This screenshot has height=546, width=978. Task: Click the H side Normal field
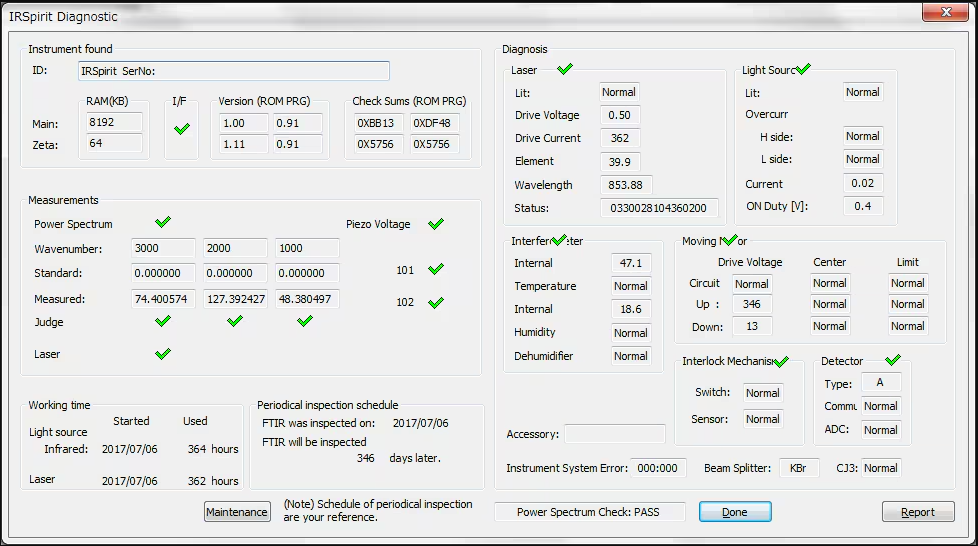(863, 136)
